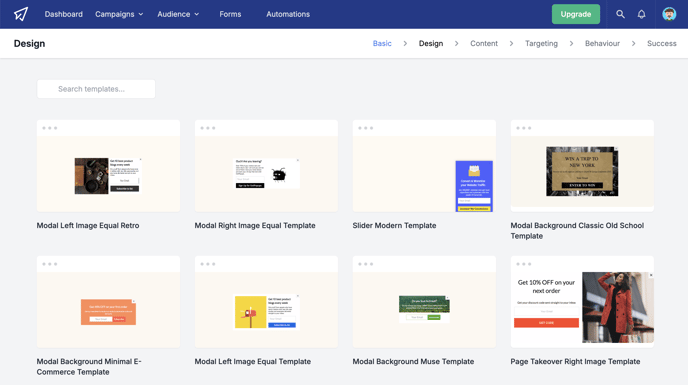The width and height of the screenshot is (688, 385).
Task: Open the Automations menu item
Action: 288,14
